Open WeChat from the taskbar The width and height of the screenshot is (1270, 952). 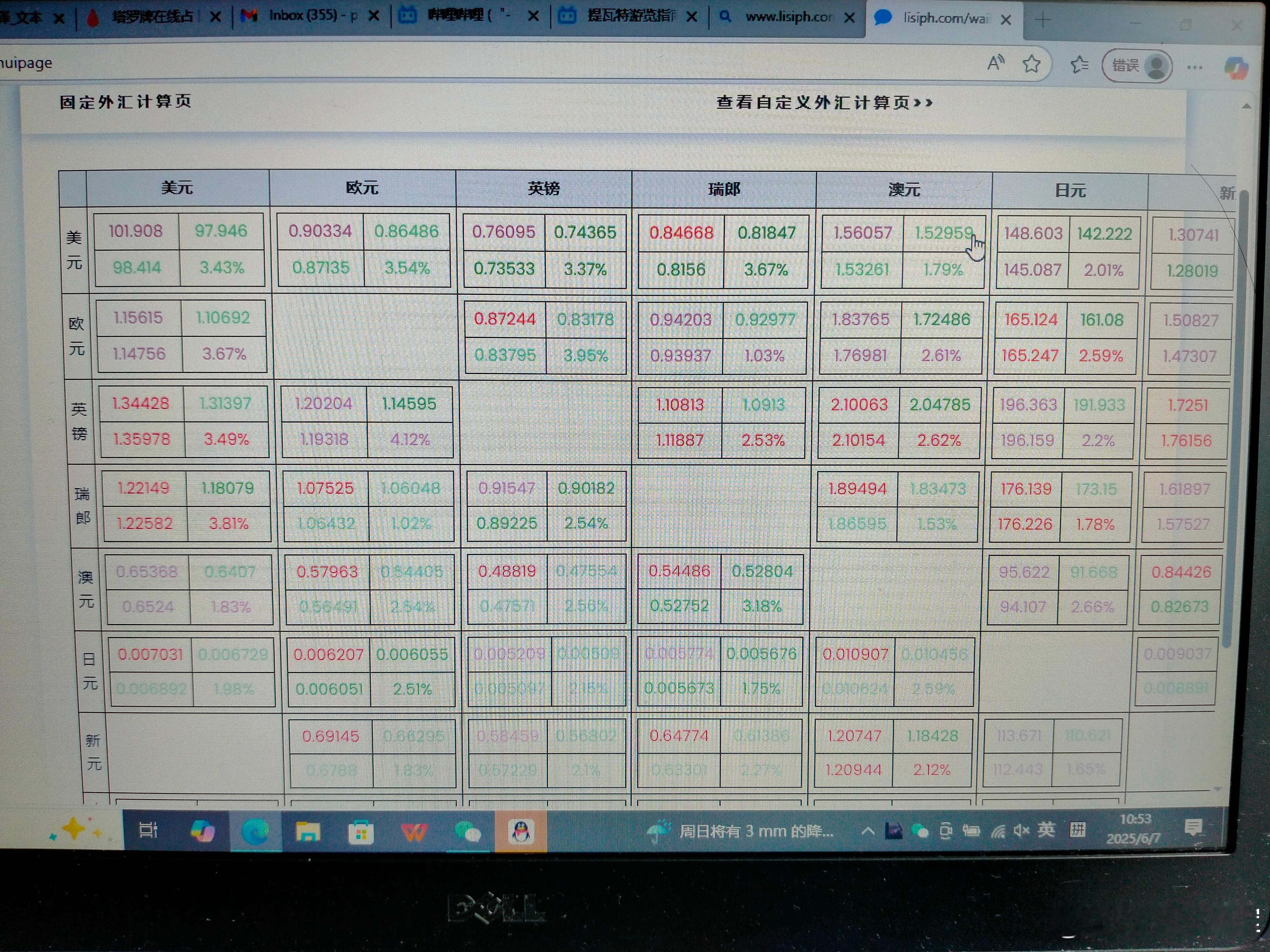point(467,831)
